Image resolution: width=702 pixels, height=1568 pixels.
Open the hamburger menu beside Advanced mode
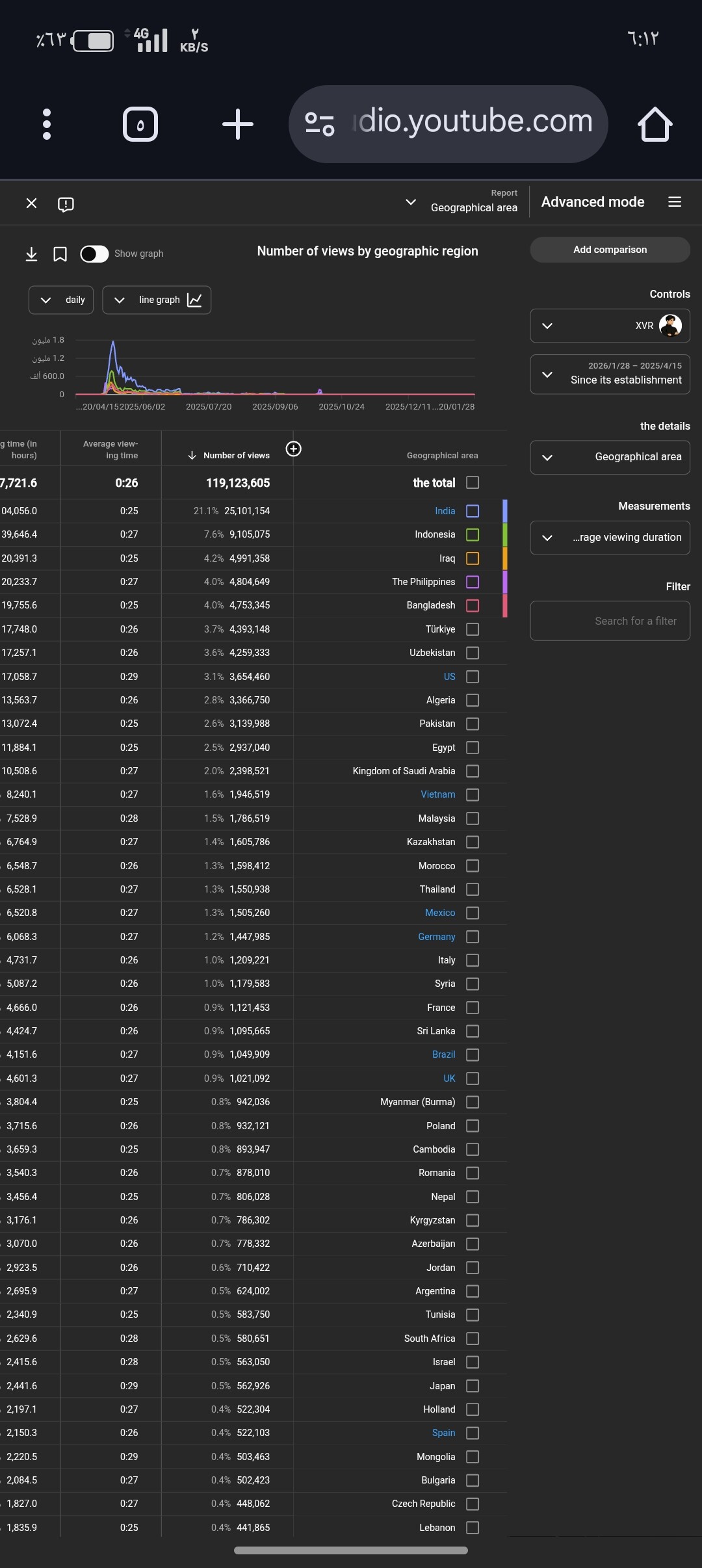[675, 202]
